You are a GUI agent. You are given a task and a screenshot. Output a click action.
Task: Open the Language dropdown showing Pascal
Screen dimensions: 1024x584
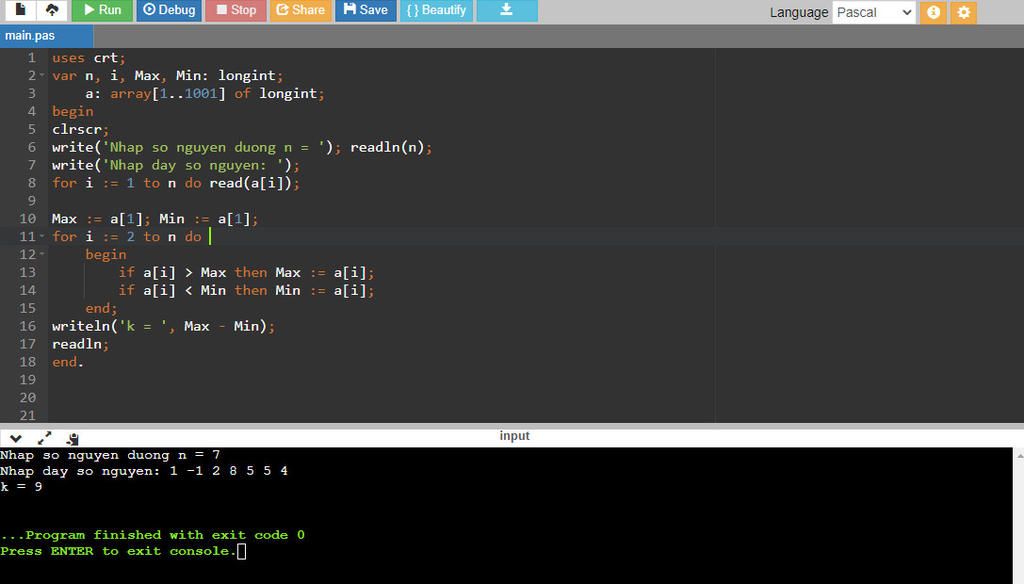click(x=873, y=12)
